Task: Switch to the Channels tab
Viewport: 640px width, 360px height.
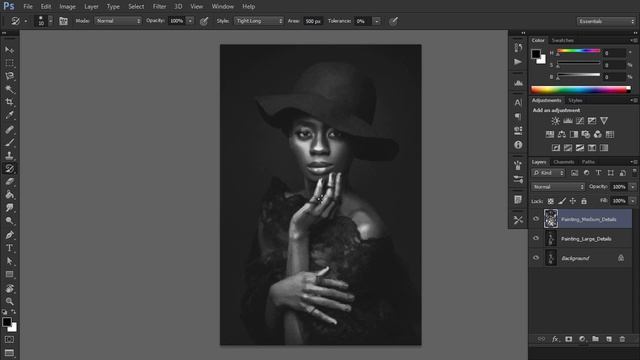Action: pos(563,162)
